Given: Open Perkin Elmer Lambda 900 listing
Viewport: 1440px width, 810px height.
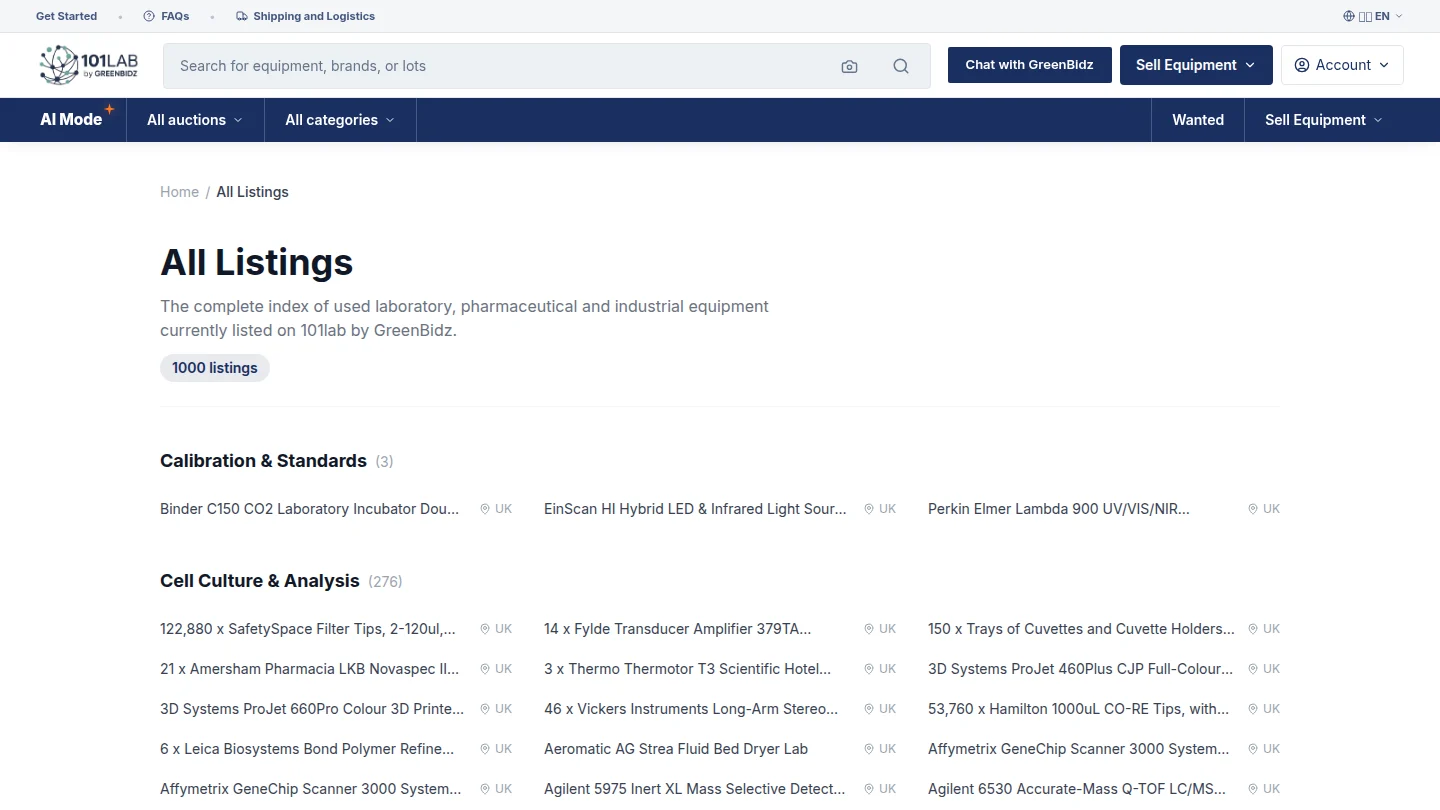Looking at the screenshot, I should (1059, 509).
